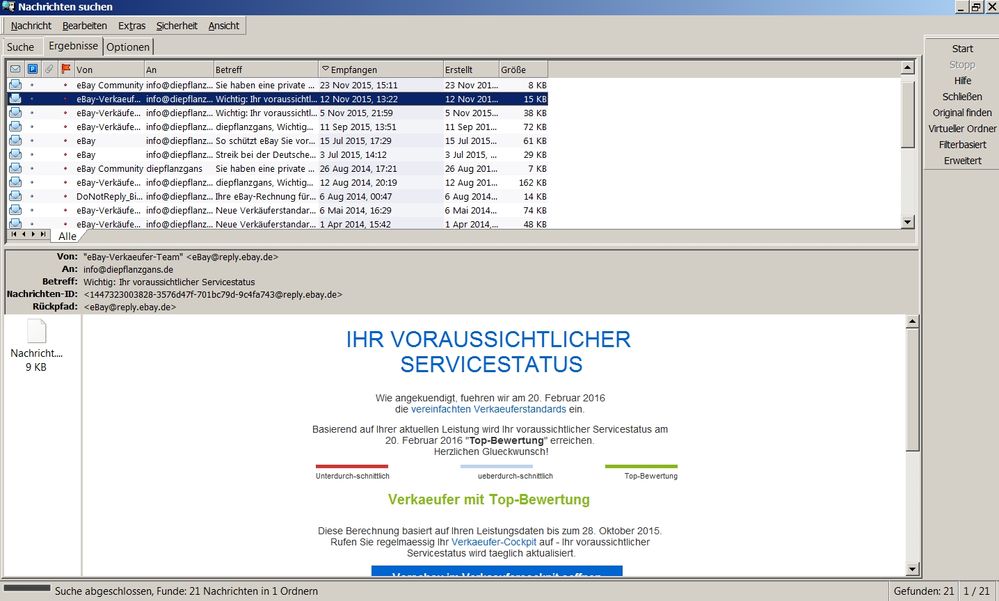The image size is (999, 601).
Task: Open the Nachricht attachment file icon
Action: [x=36, y=333]
